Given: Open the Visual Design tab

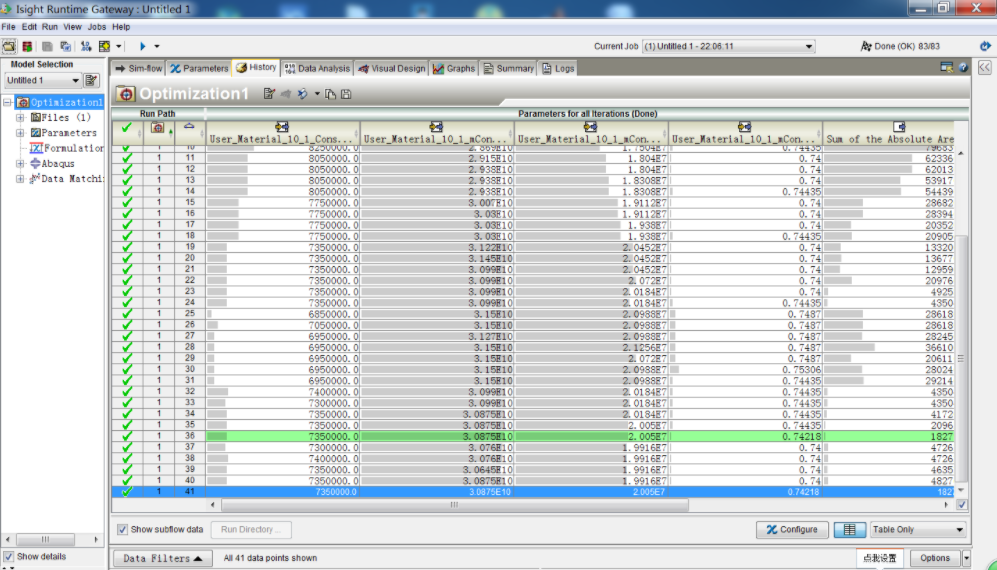Looking at the screenshot, I should coord(391,68).
